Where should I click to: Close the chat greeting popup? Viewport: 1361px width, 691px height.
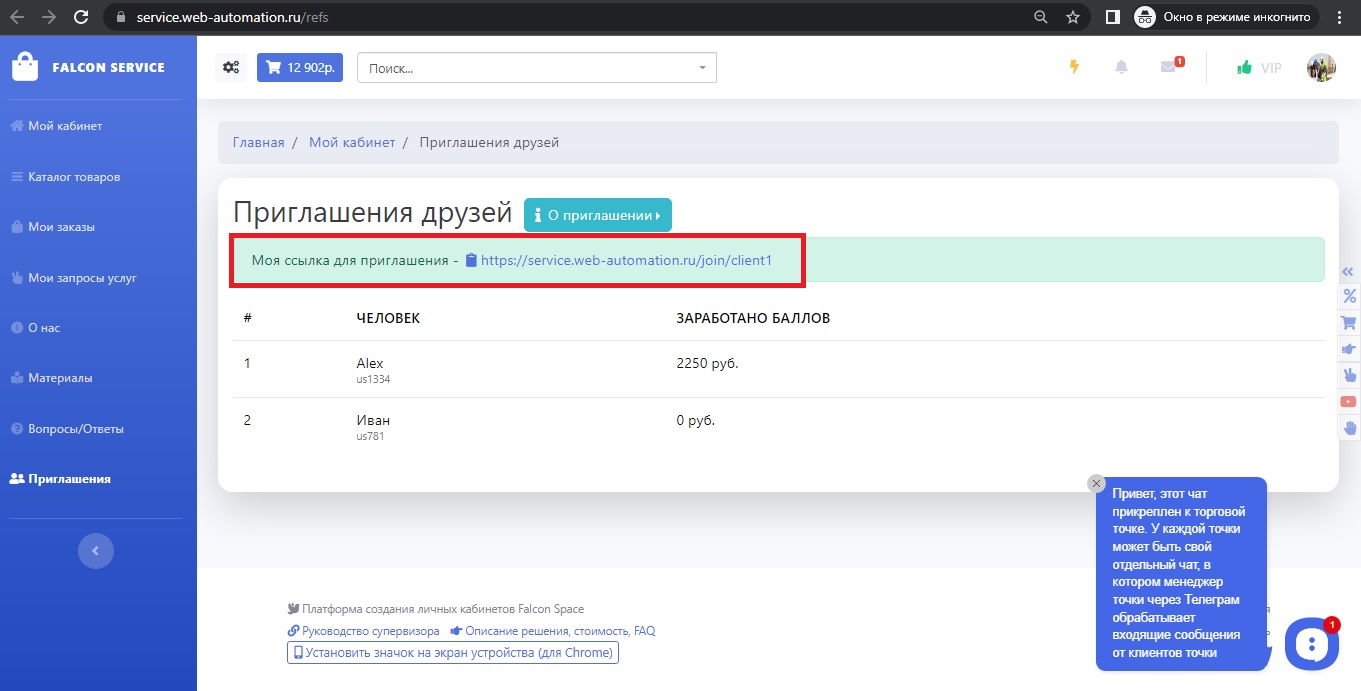[x=1096, y=483]
